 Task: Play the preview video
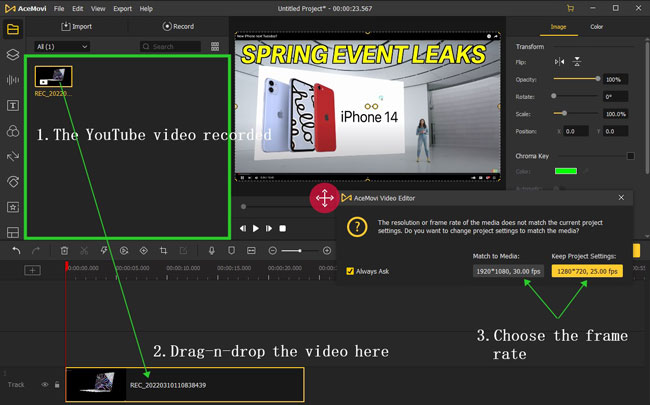pos(256,228)
